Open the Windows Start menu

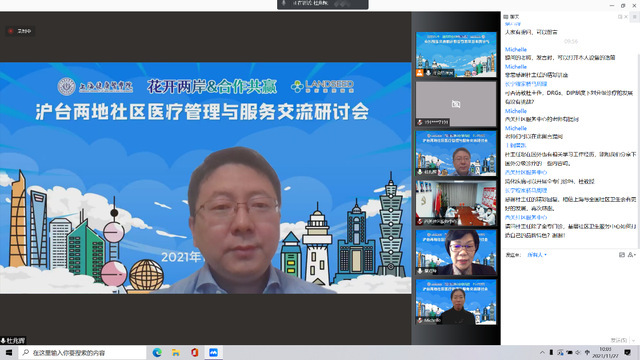click(9, 352)
